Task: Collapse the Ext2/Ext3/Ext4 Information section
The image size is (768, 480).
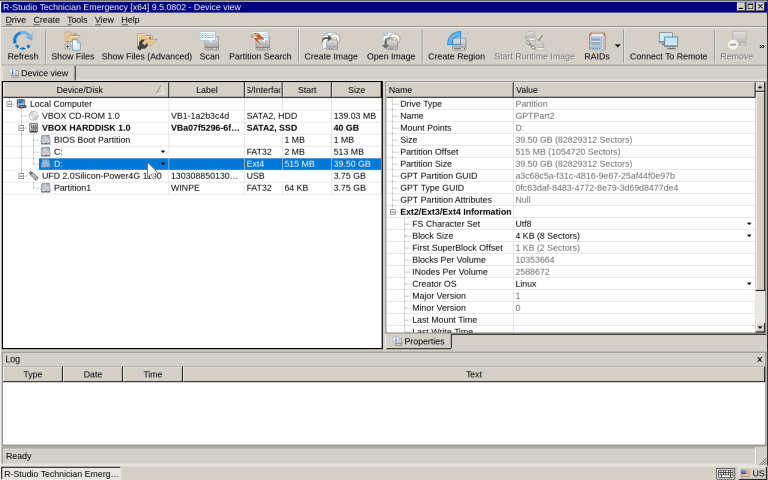Action: pyautogui.click(x=393, y=212)
